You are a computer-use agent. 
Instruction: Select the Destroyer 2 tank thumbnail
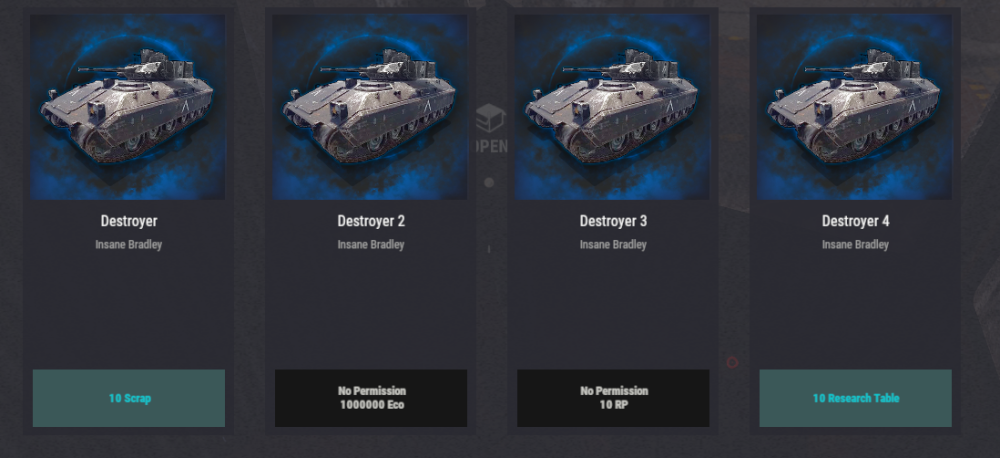370,107
